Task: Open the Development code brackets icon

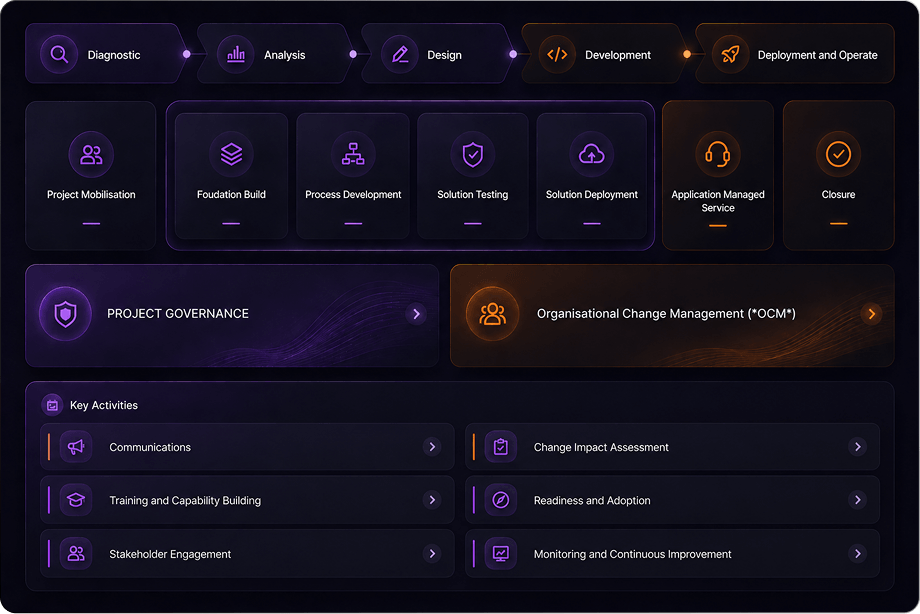Action: coord(557,55)
